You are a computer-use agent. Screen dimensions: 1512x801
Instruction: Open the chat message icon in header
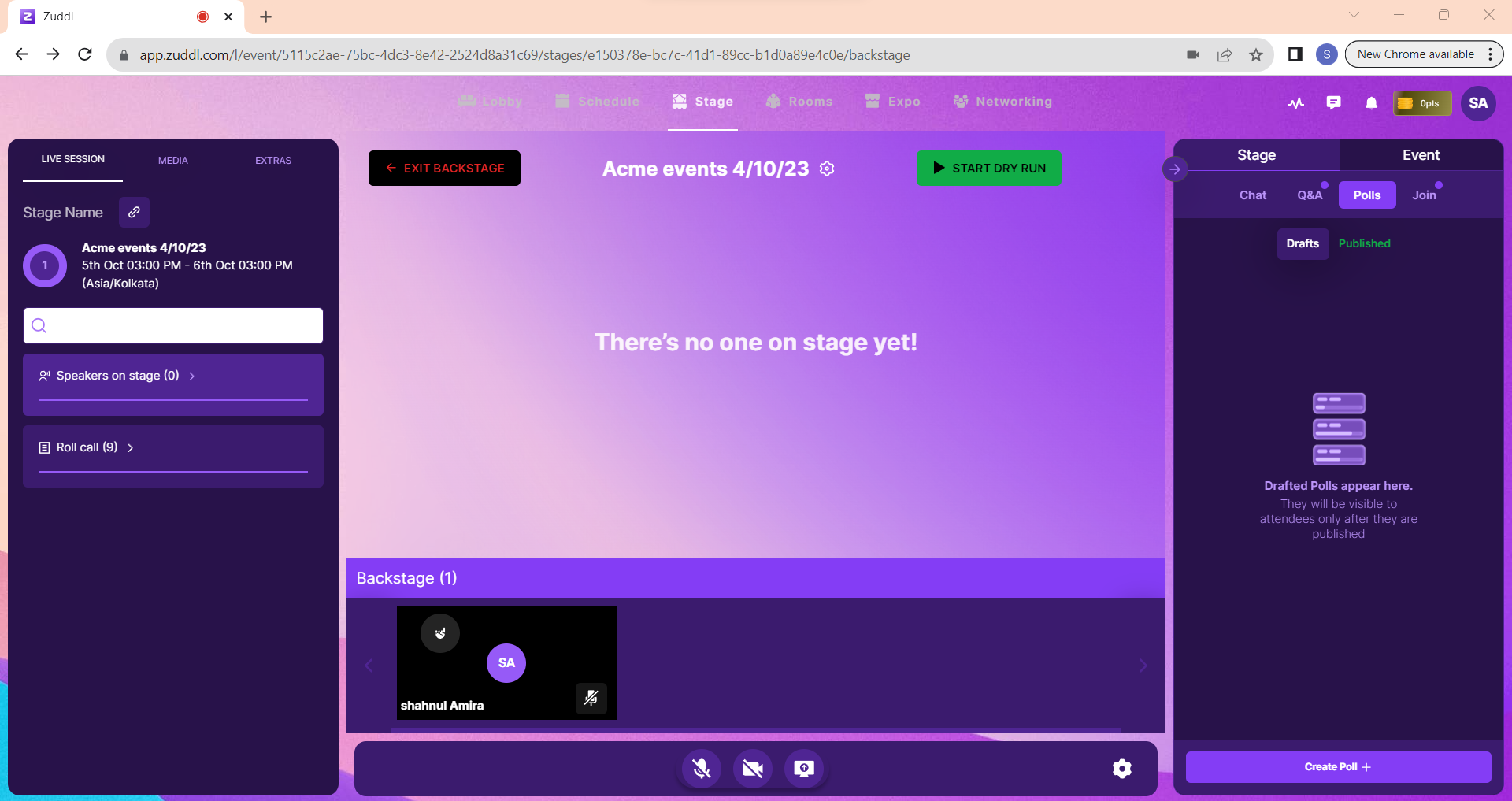(1333, 103)
